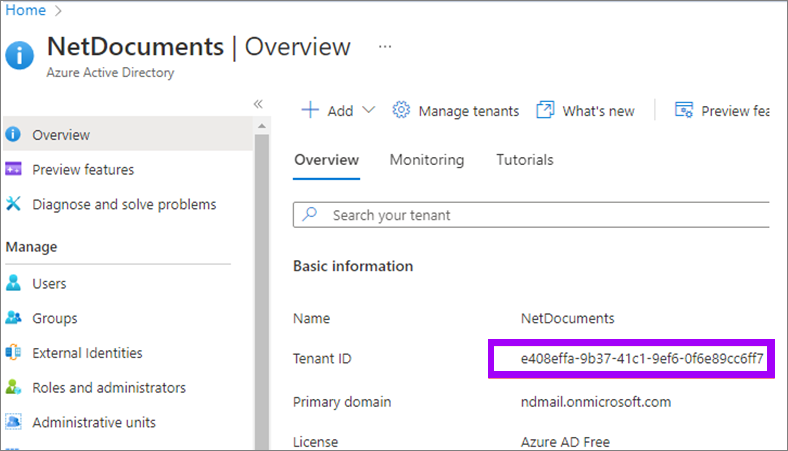This screenshot has height=451, width=788.
Task: Click the Administrative units icon
Action: click(x=14, y=422)
